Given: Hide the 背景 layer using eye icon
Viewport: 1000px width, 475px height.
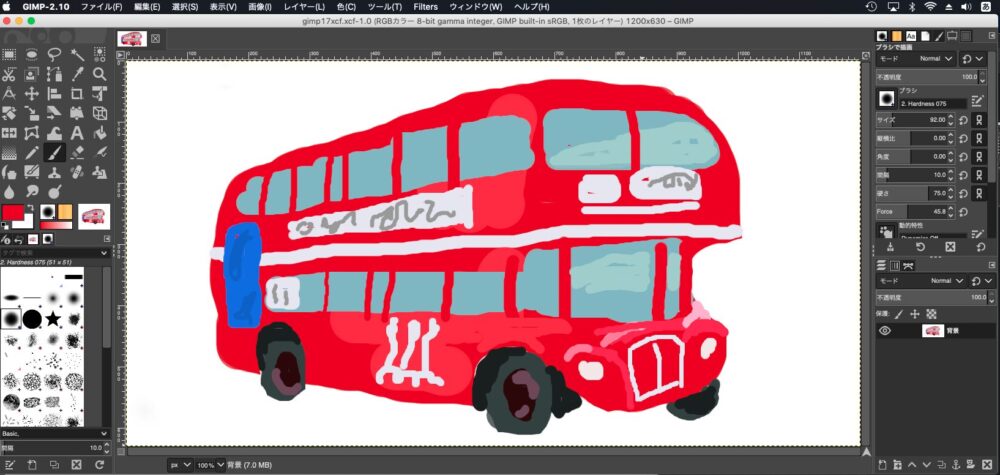Looking at the screenshot, I should tap(884, 331).
